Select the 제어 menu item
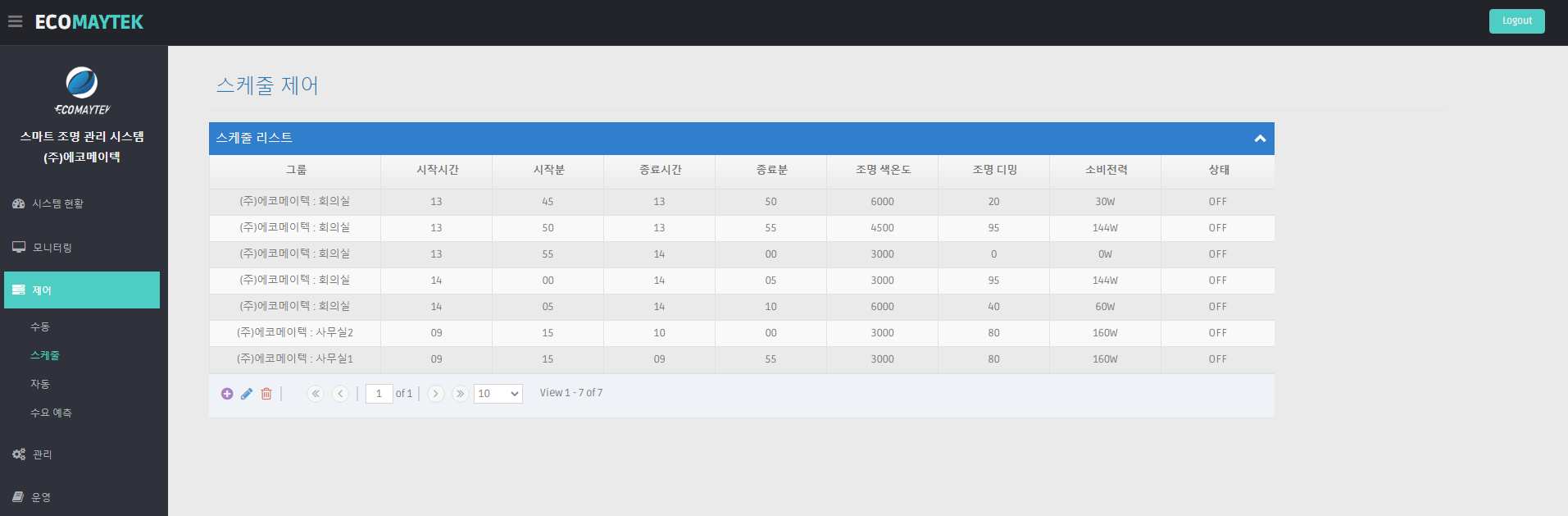This screenshot has width=1568, height=516. tap(82, 290)
